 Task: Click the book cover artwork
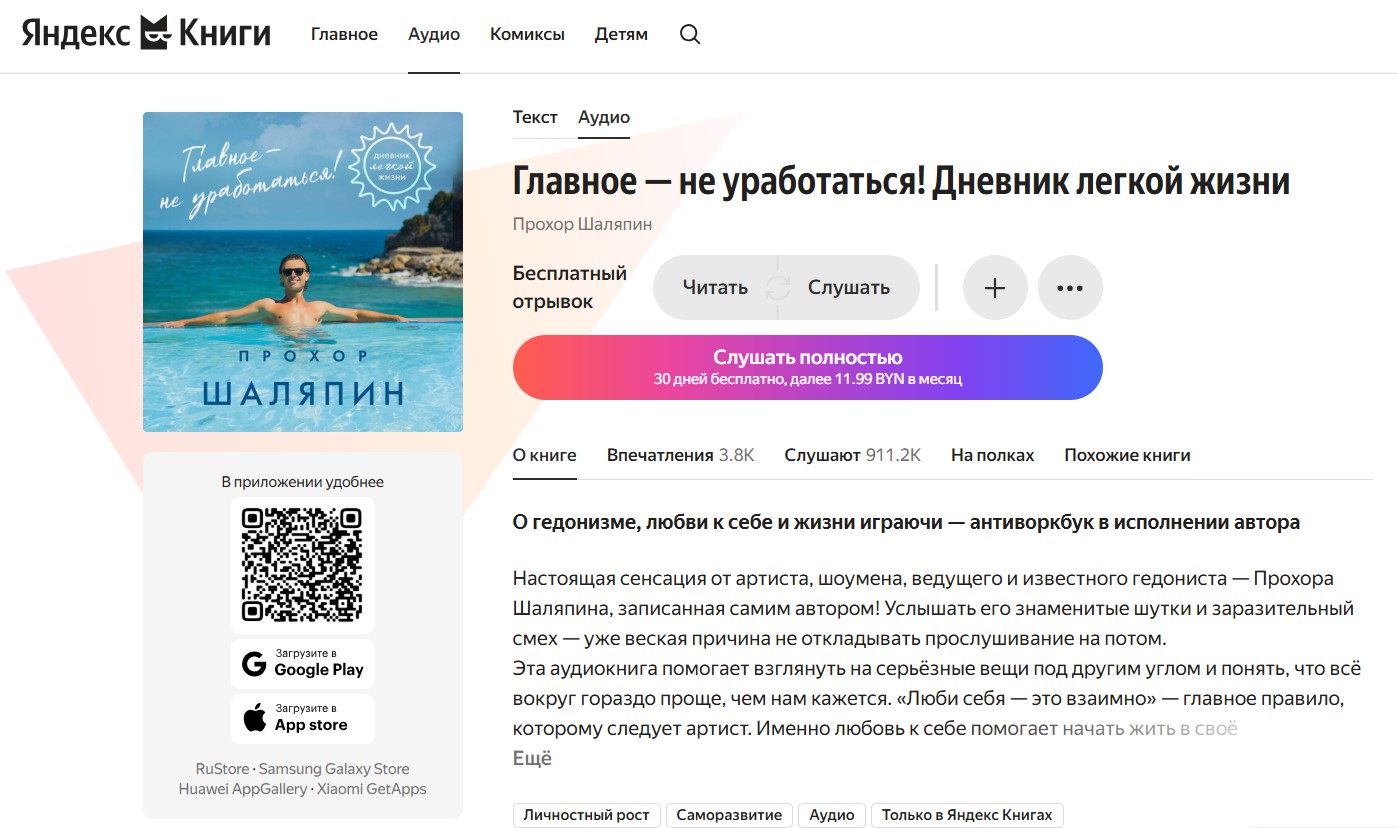point(302,271)
